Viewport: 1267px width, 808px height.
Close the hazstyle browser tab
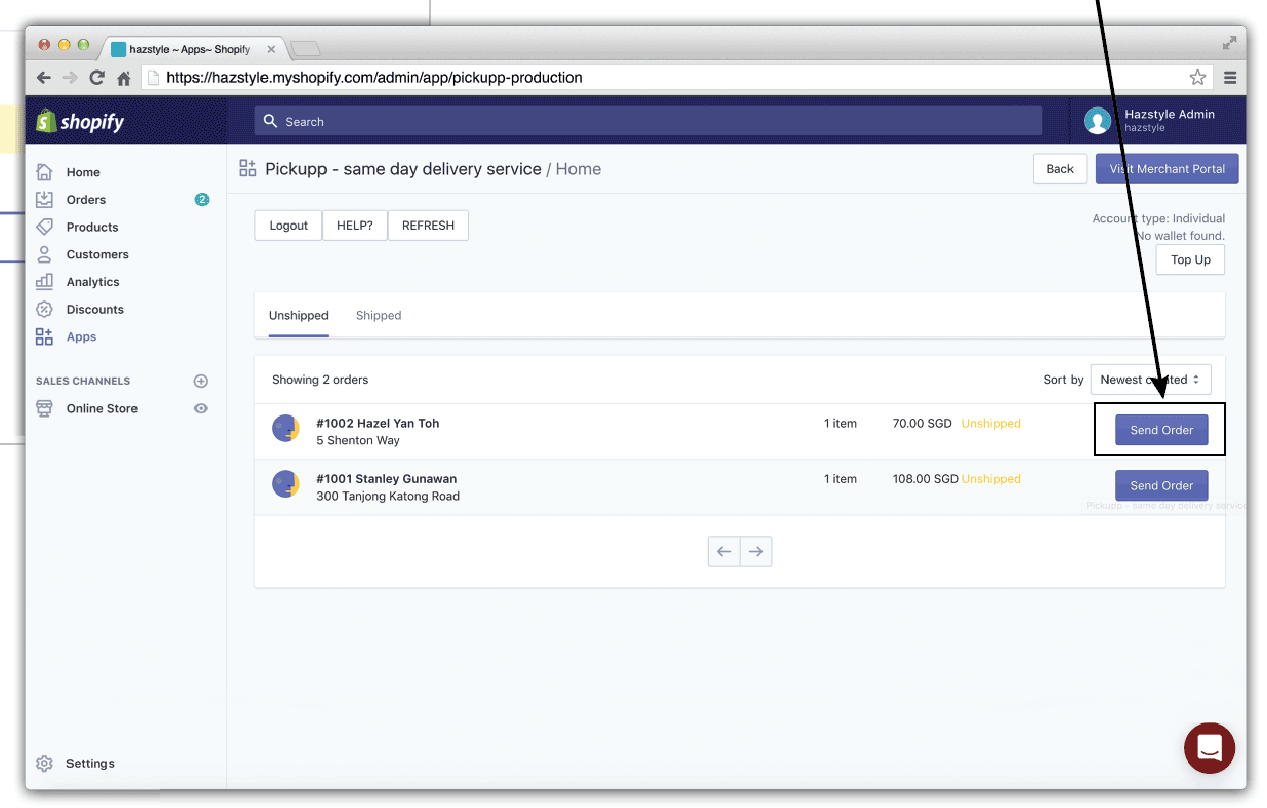(271, 49)
